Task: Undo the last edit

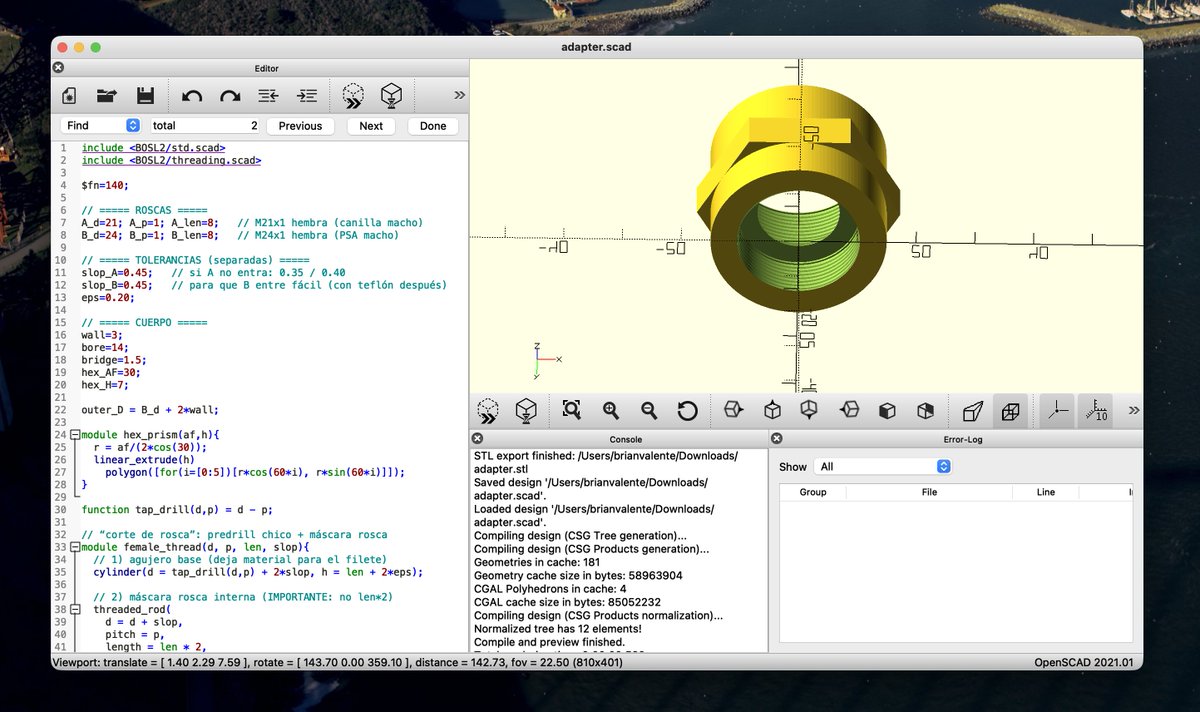Action: (192, 96)
